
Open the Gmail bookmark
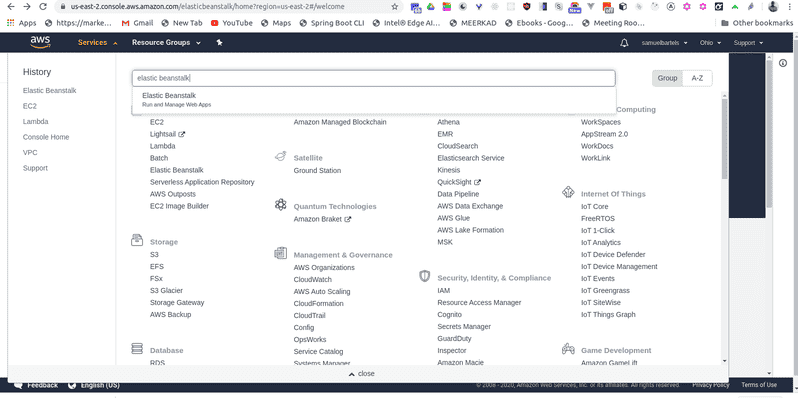click(137, 23)
